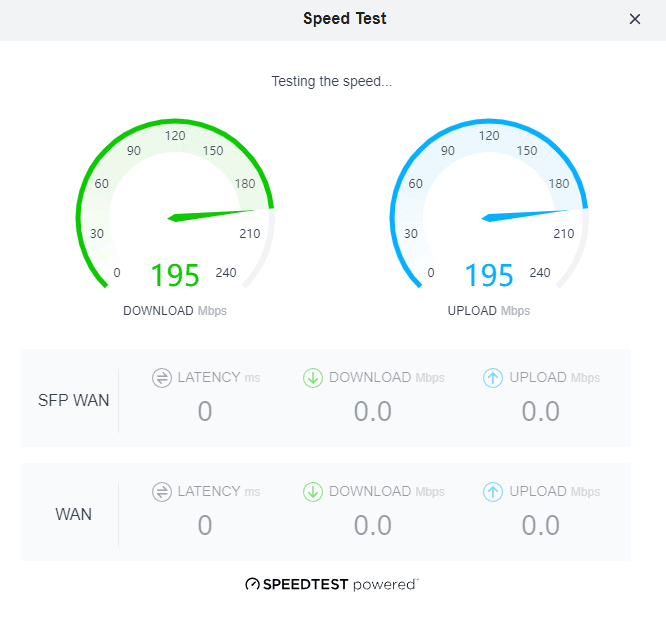Click the Speed Test title text

344,19
